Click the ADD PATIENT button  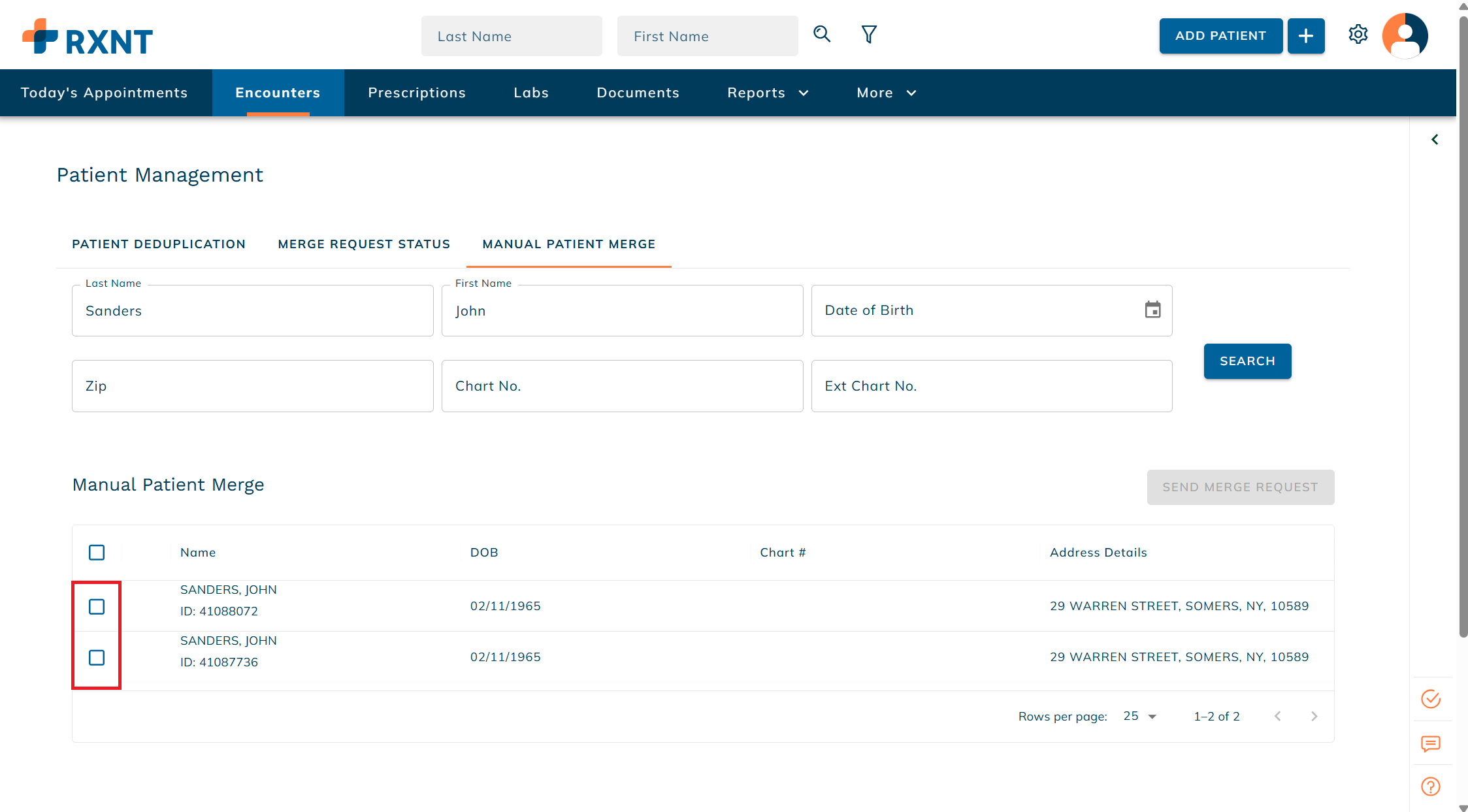1220,36
